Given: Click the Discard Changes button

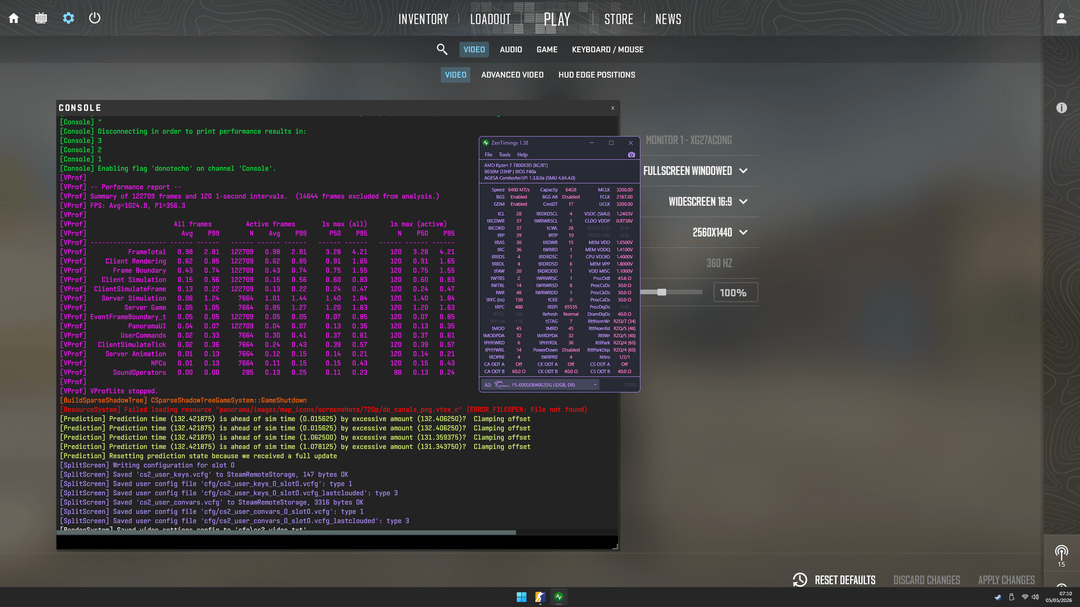Looking at the screenshot, I should tap(926, 580).
